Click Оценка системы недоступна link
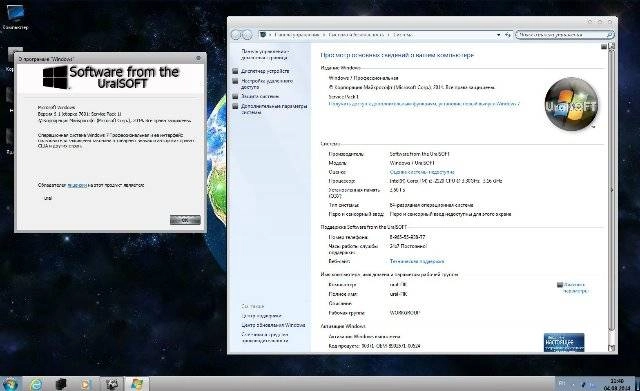This screenshot has width=640, height=391. [422, 172]
